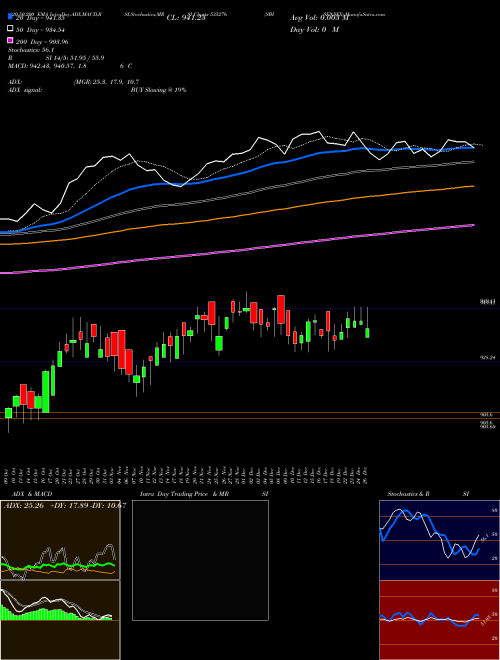Open the ADX indicator chart thumbnail
The width and height of the screenshot is (500, 660).
[60, 539]
